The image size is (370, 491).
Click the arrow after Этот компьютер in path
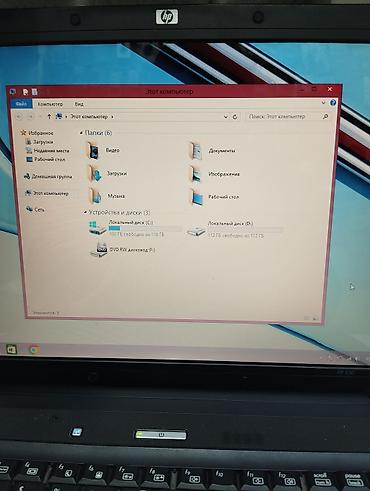pos(112,117)
